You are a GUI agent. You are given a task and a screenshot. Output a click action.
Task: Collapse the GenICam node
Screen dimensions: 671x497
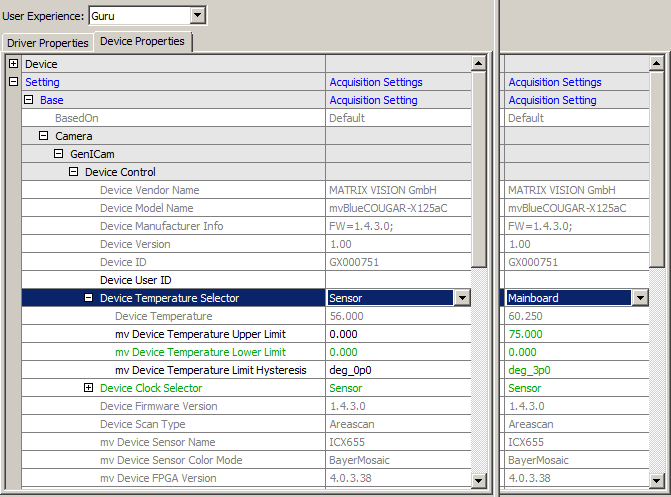pos(59,154)
